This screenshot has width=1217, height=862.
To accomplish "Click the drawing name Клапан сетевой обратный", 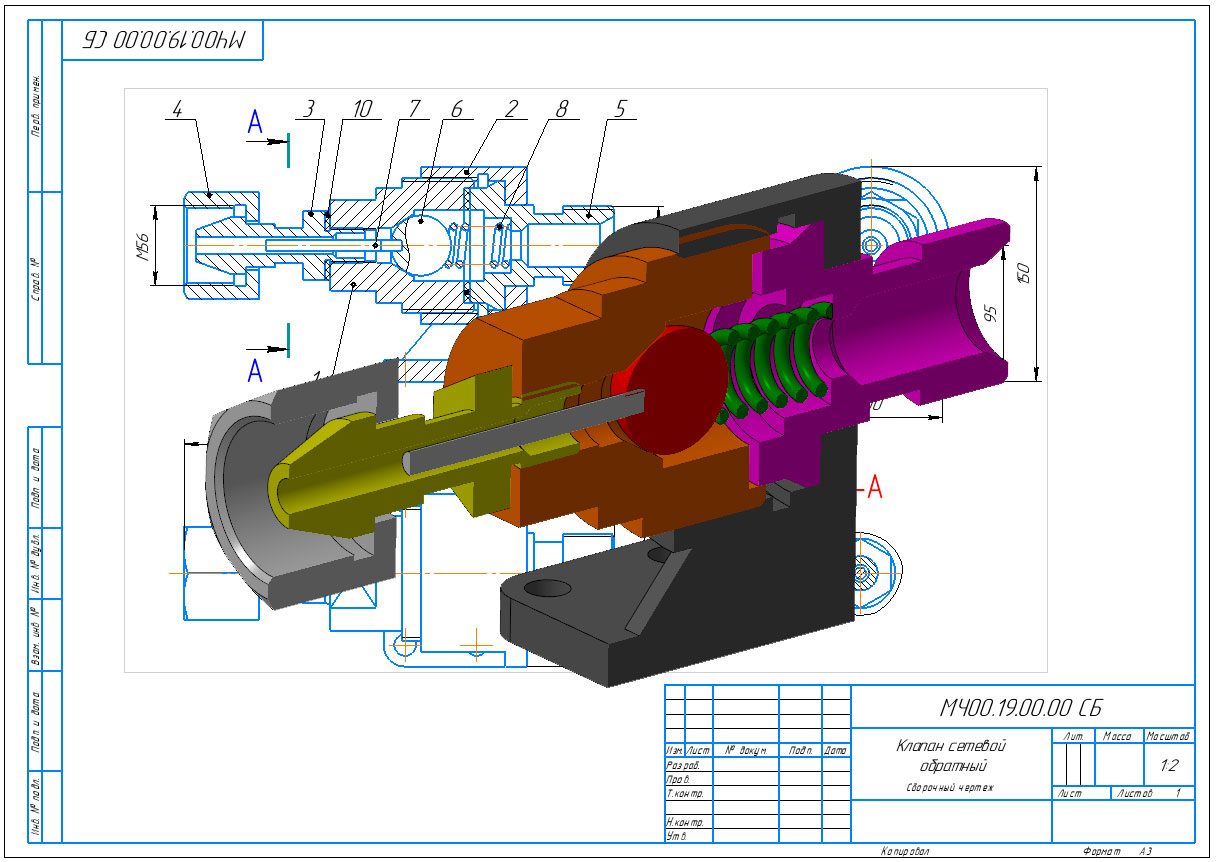I will tap(951, 755).
